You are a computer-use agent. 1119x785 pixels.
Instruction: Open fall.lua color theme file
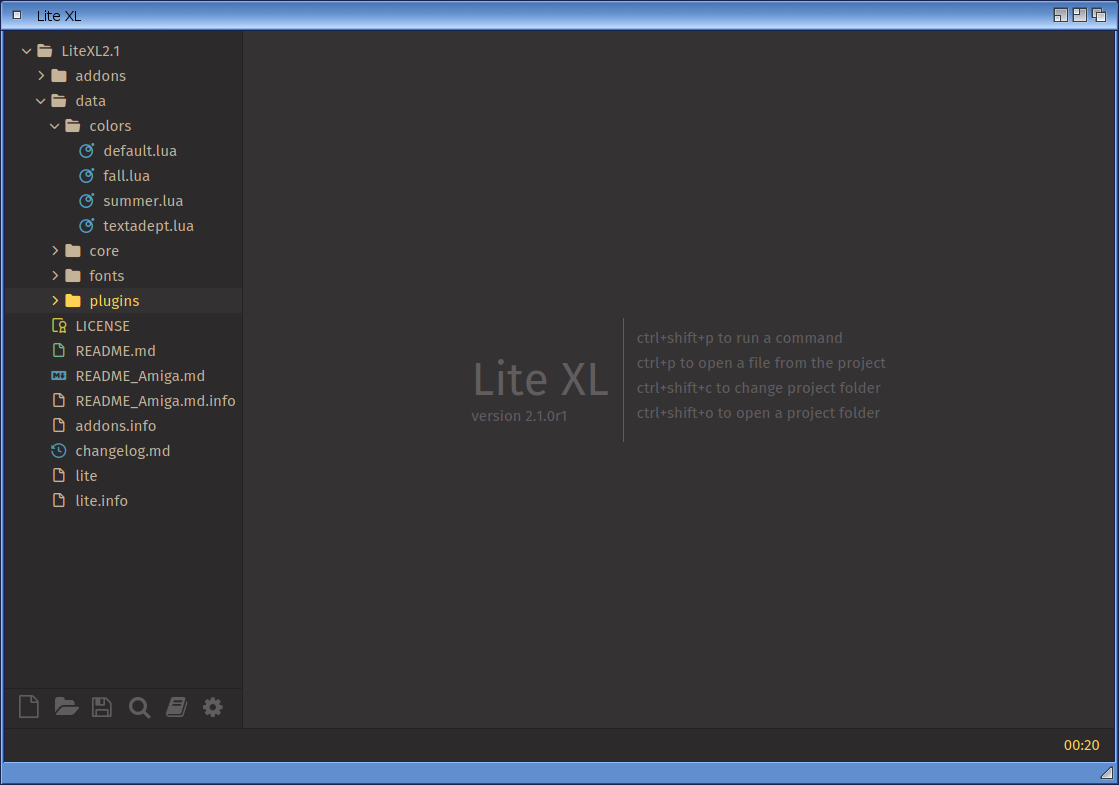pyautogui.click(x=126, y=176)
